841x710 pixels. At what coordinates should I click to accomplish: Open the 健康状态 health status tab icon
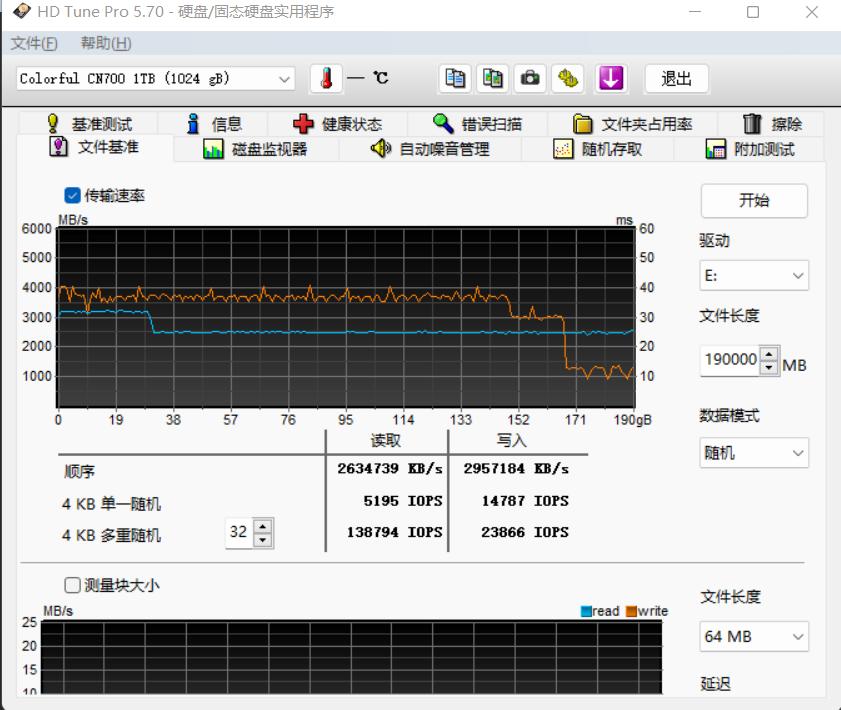[x=304, y=123]
